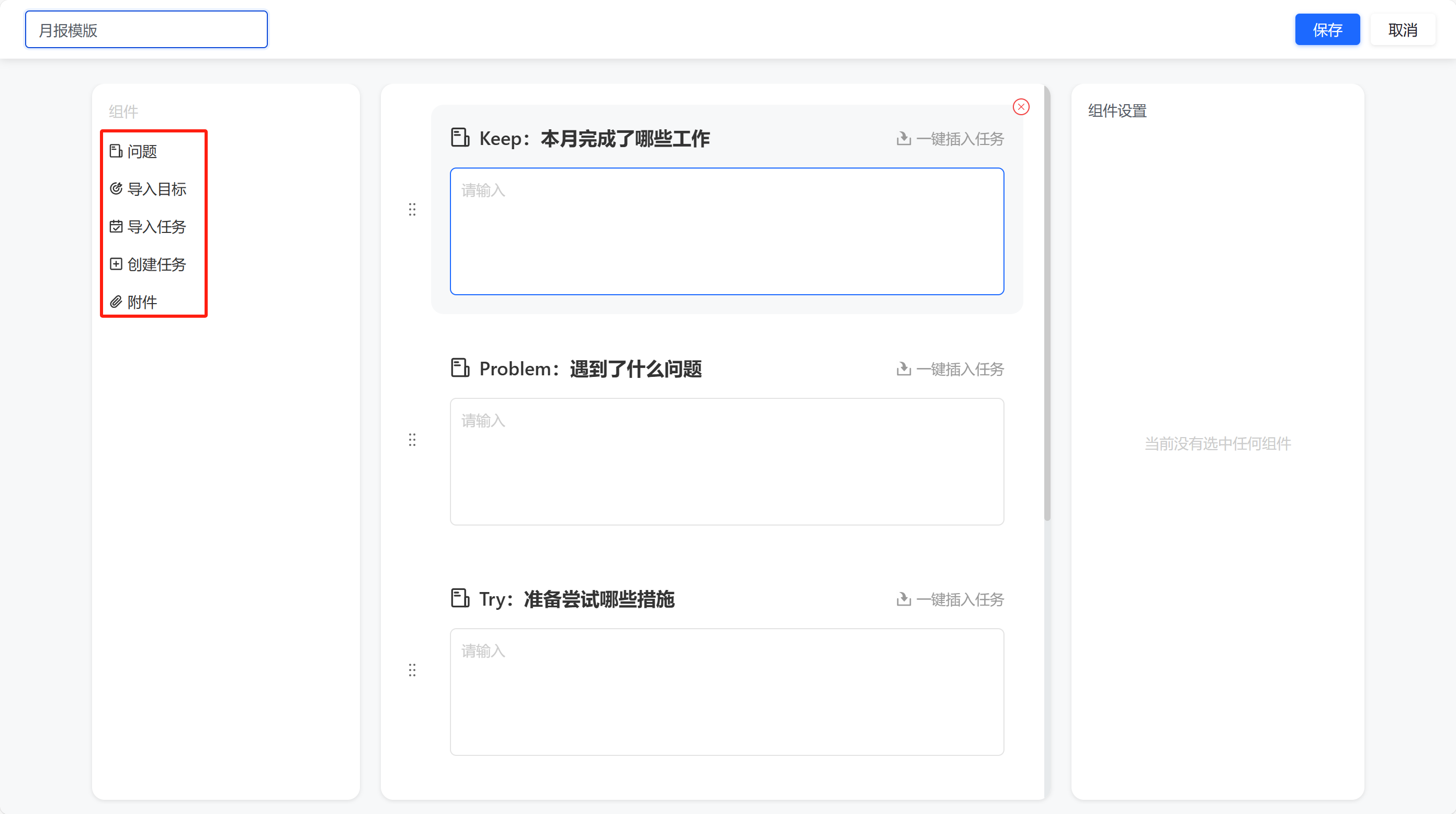Click the drag handle beside Try block
Image resolution: width=1456 pixels, height=814 pixels.
[x=412, y=670]
